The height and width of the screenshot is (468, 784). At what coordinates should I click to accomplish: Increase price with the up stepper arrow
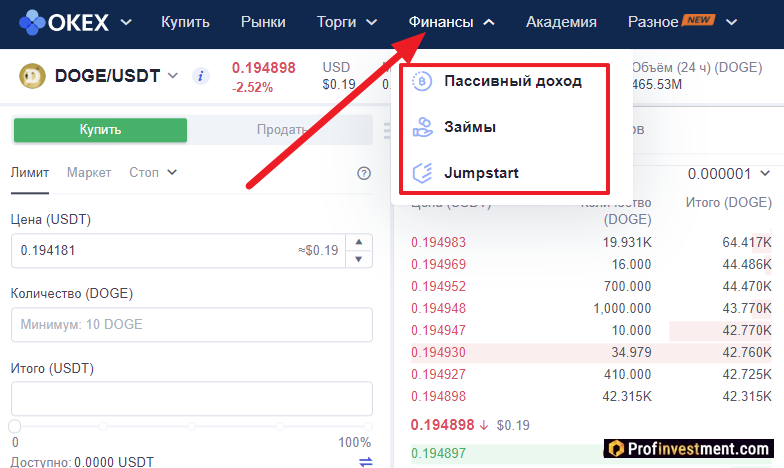click(x=358, y=242)
